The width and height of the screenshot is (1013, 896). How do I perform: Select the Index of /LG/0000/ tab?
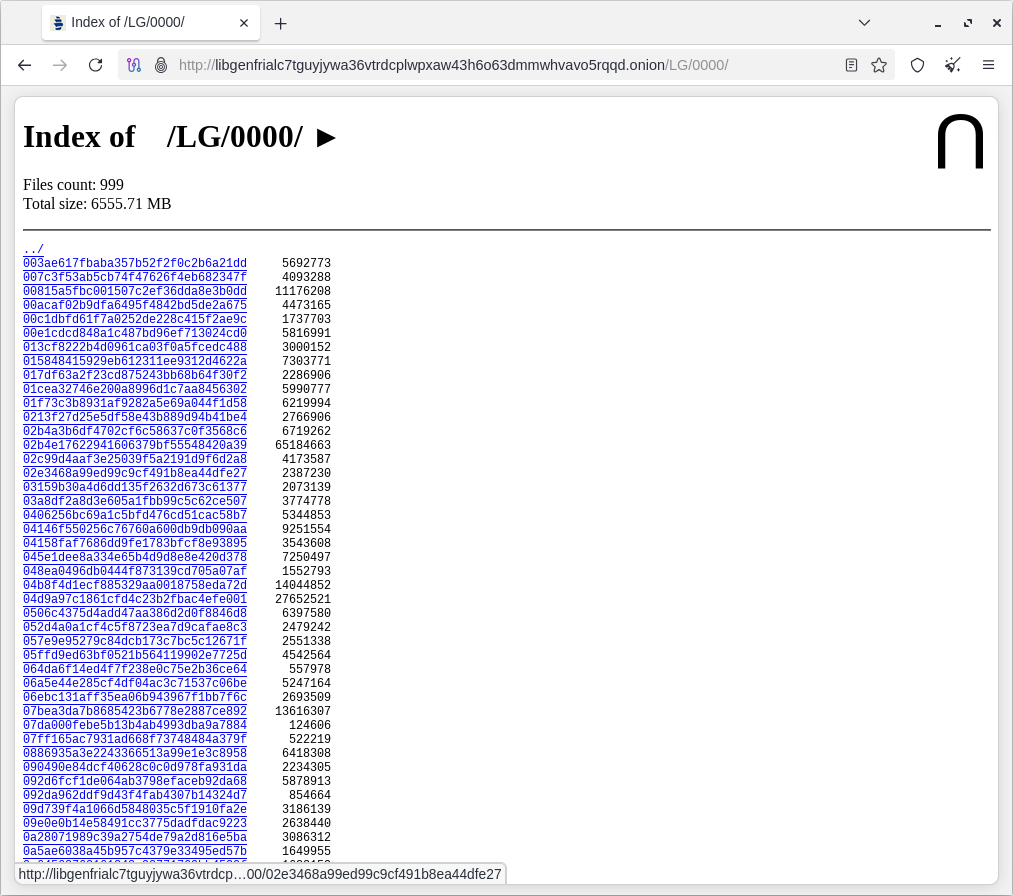(x=140, y=23)
